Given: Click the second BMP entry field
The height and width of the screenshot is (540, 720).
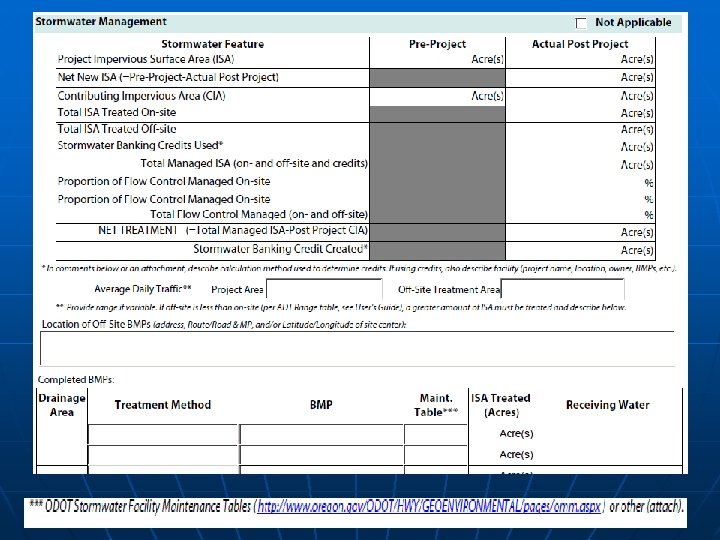Looking at the screenshot, I should [321, 455].
